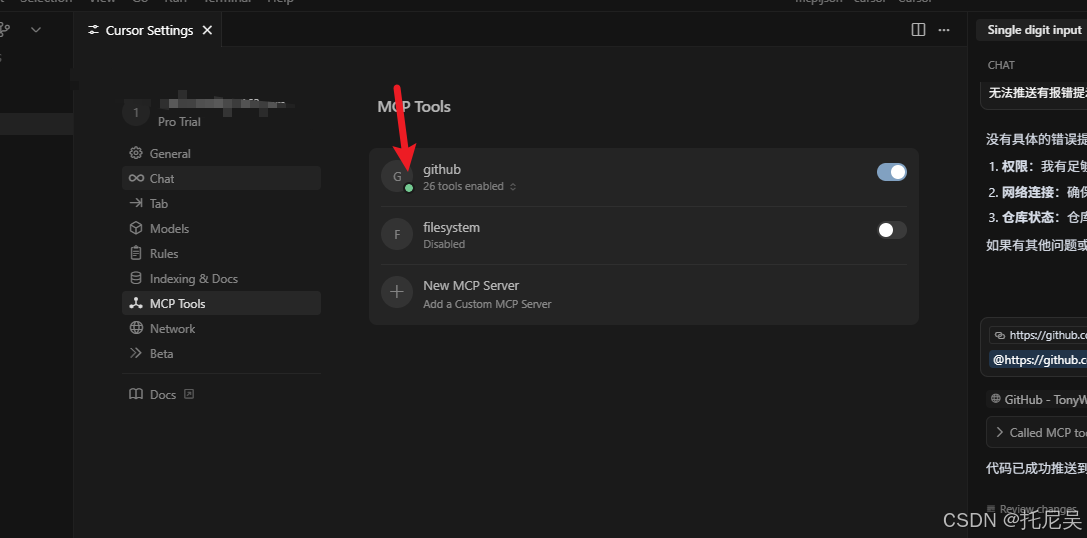Open Tab settings section
Viewport: 1087px width, 538px height.
click(x=221, y=203)
